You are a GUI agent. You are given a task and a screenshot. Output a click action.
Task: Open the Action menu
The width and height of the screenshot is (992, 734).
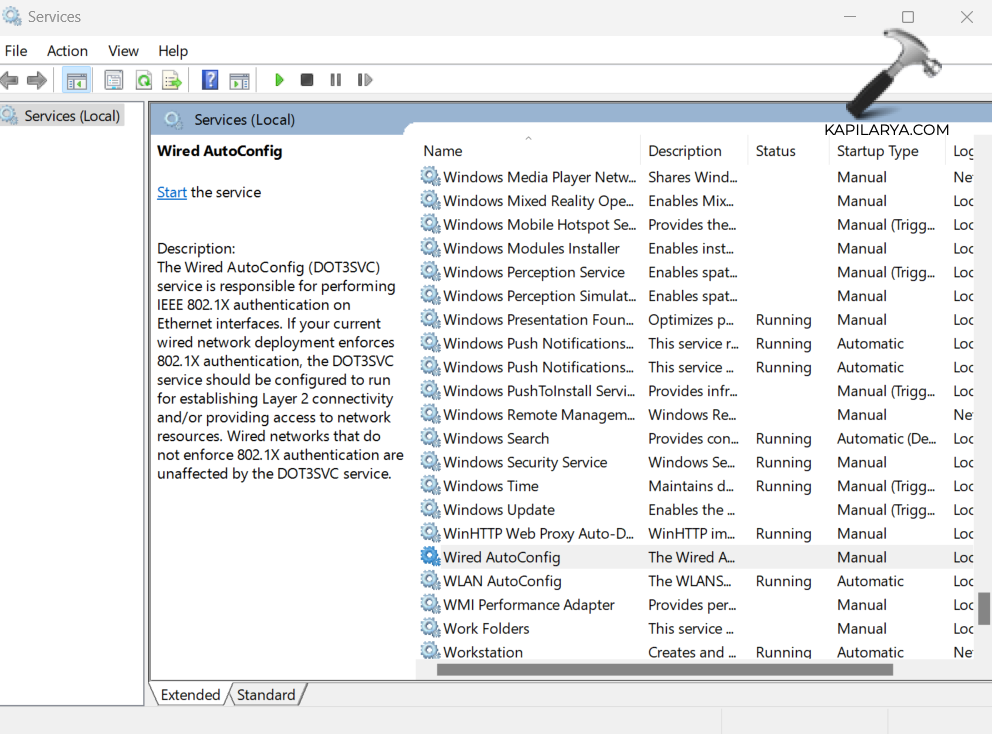(x=67, y=51)
